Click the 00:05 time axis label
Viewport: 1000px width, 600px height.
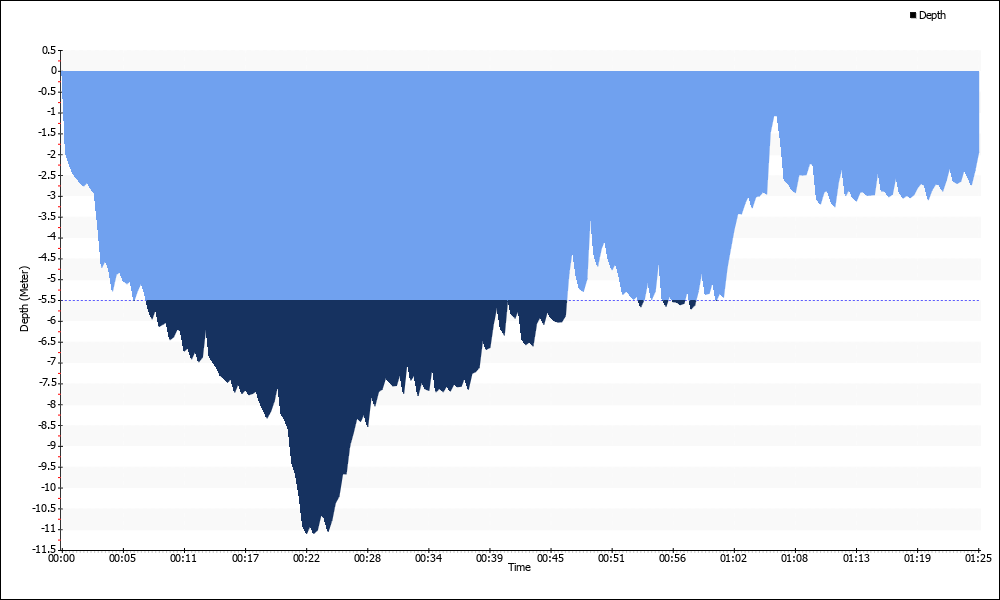coord(122,559)
